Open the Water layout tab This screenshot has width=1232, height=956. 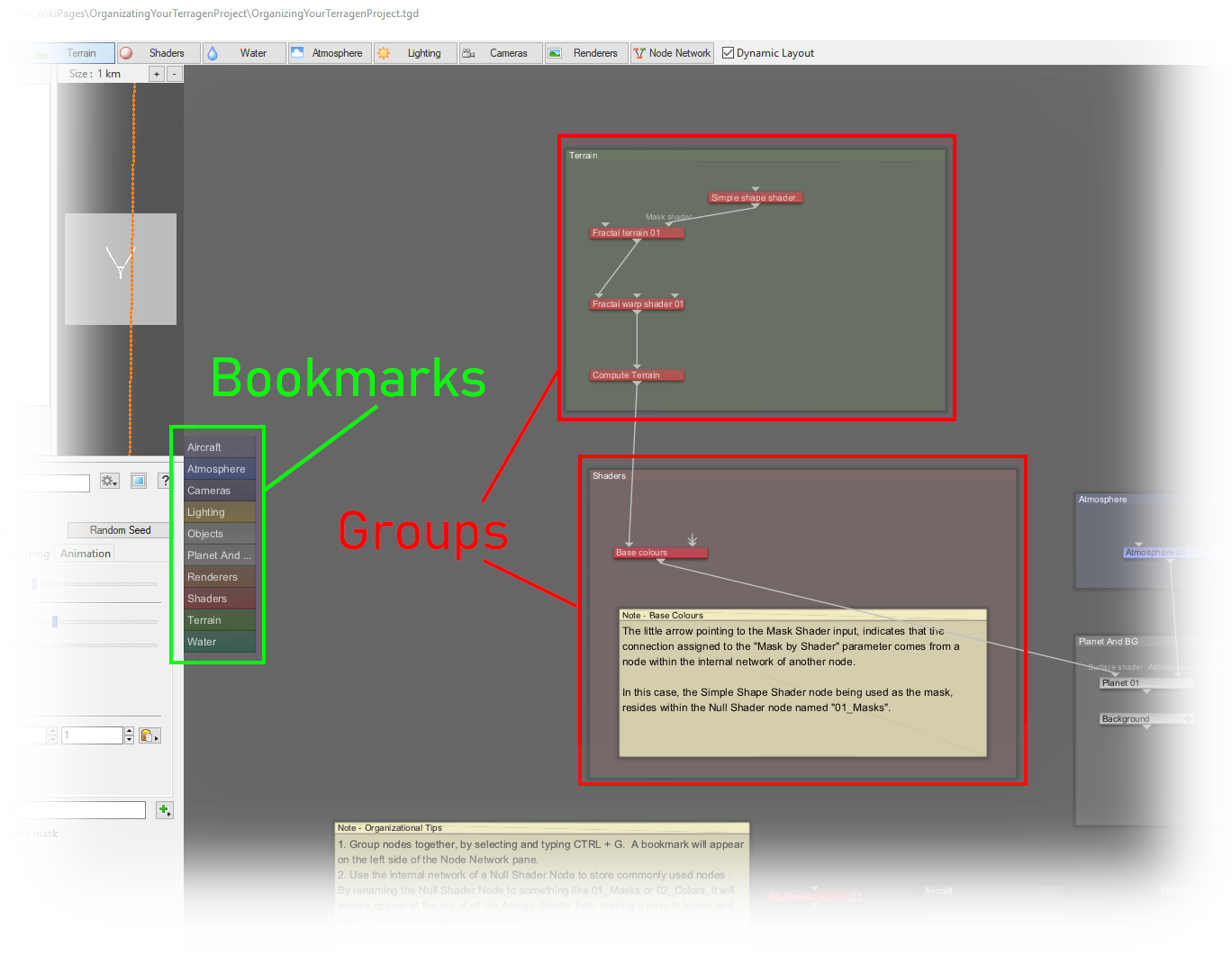point(245,53)
